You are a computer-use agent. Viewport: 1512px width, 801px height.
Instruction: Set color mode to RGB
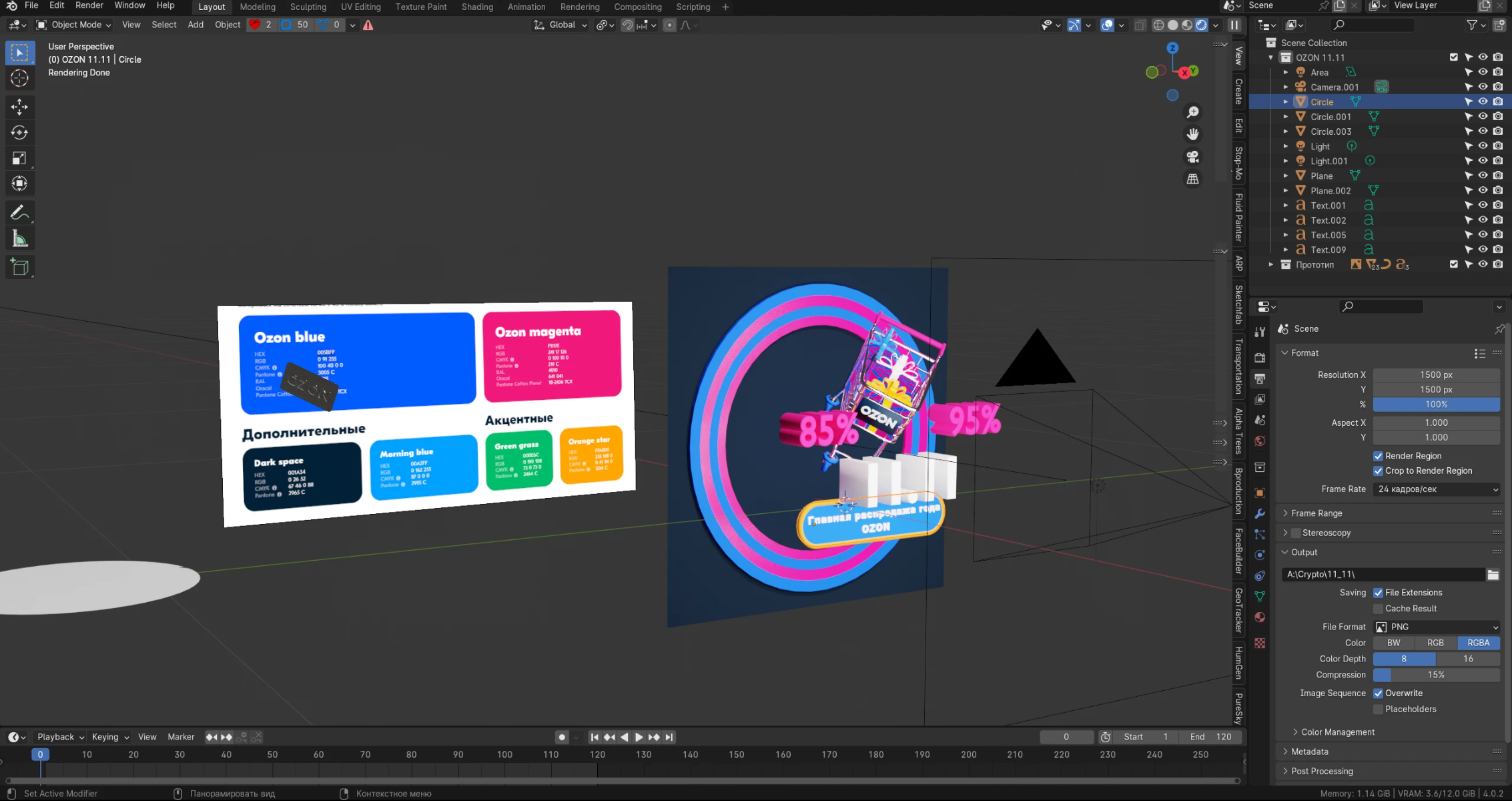(1435, 643)
